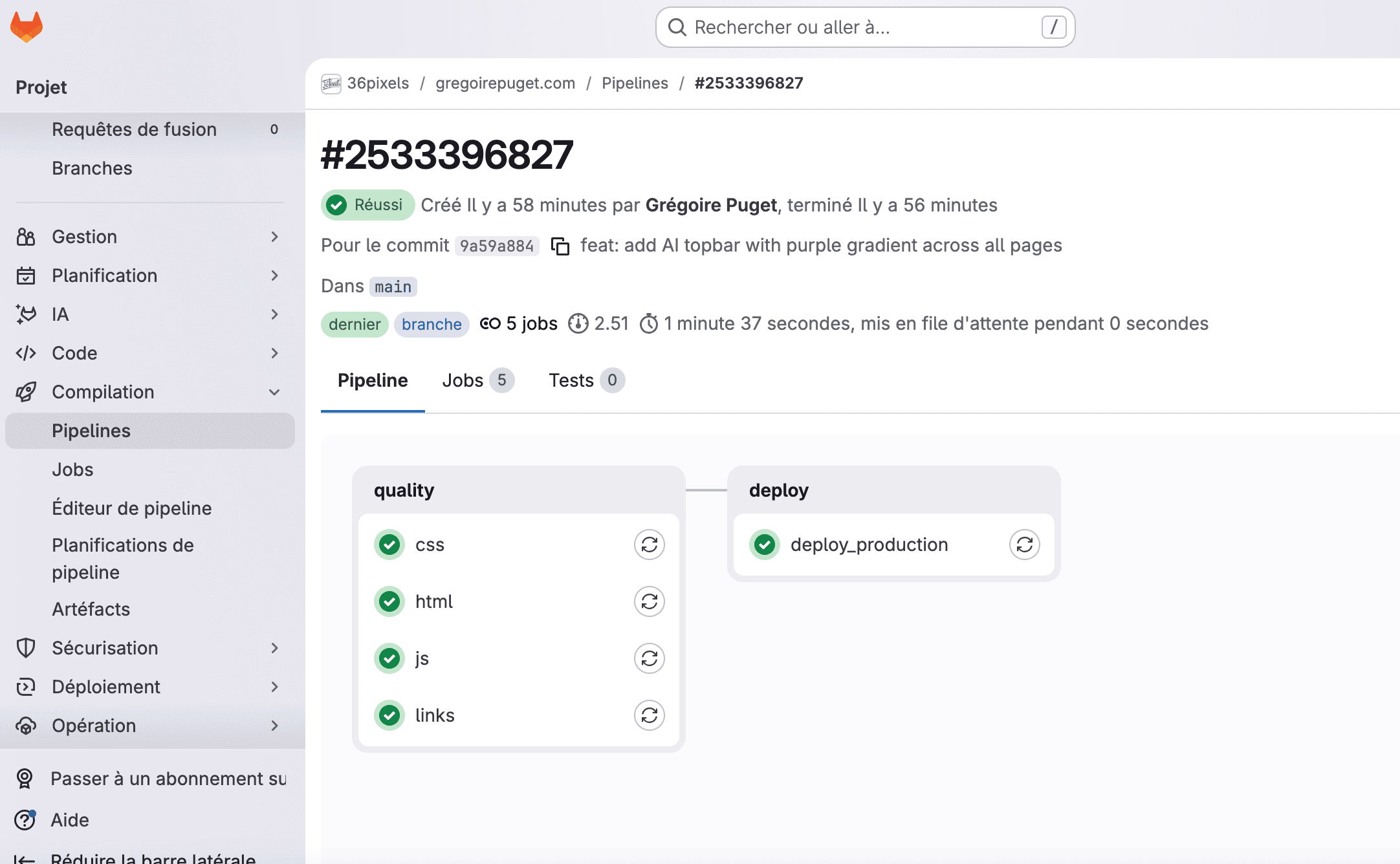1400x864 pixels.
Task: Open the main branch link
Action: click(393, 286)
